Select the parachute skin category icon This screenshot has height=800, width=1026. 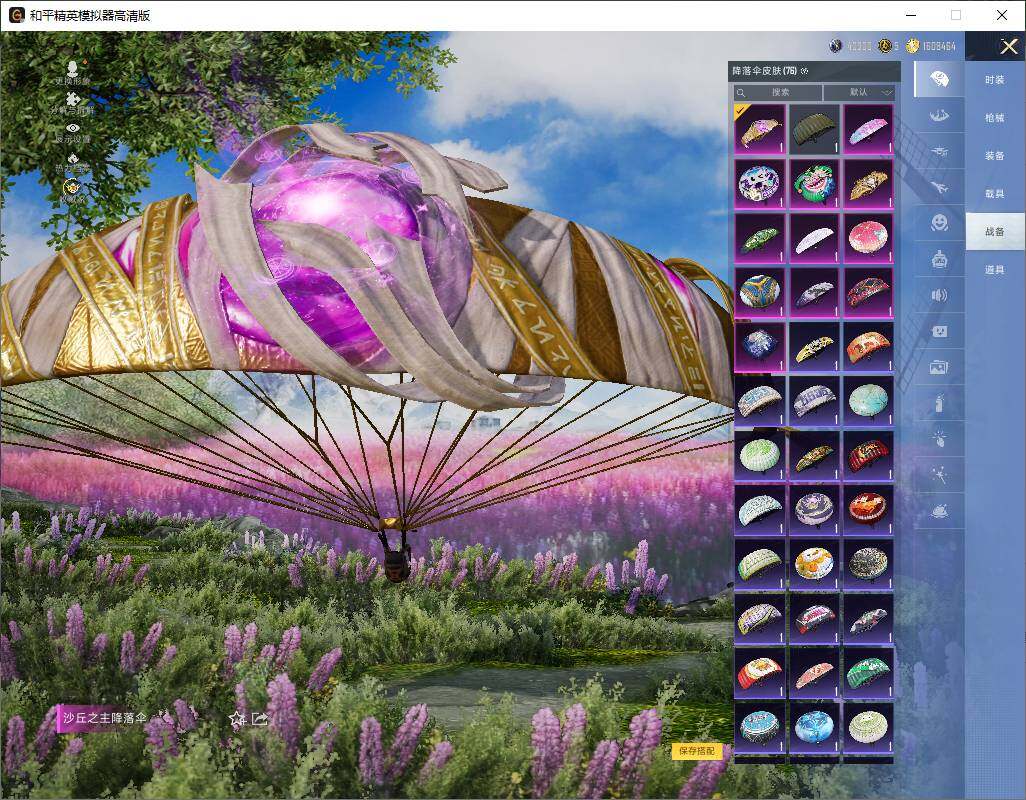(x=939, y=79)
